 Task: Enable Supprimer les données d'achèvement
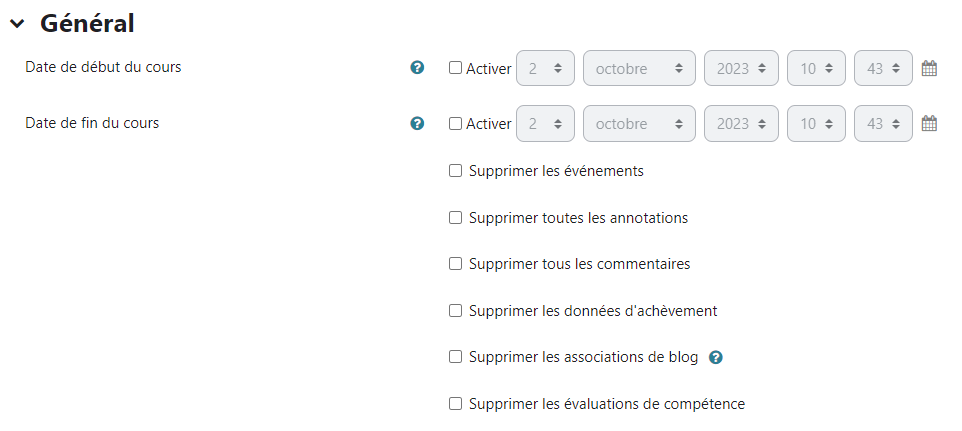456,311
